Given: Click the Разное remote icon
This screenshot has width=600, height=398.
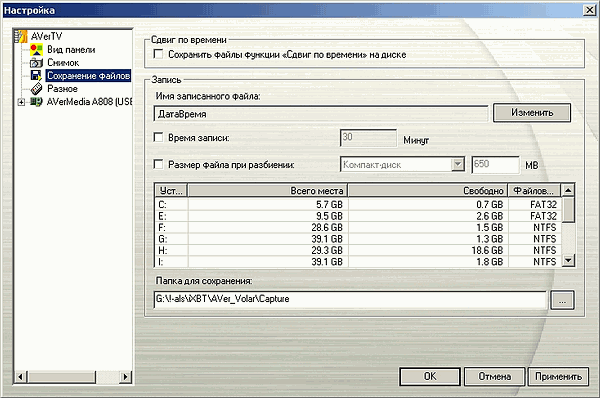Looking at the screenshot, I should [36, 88].
